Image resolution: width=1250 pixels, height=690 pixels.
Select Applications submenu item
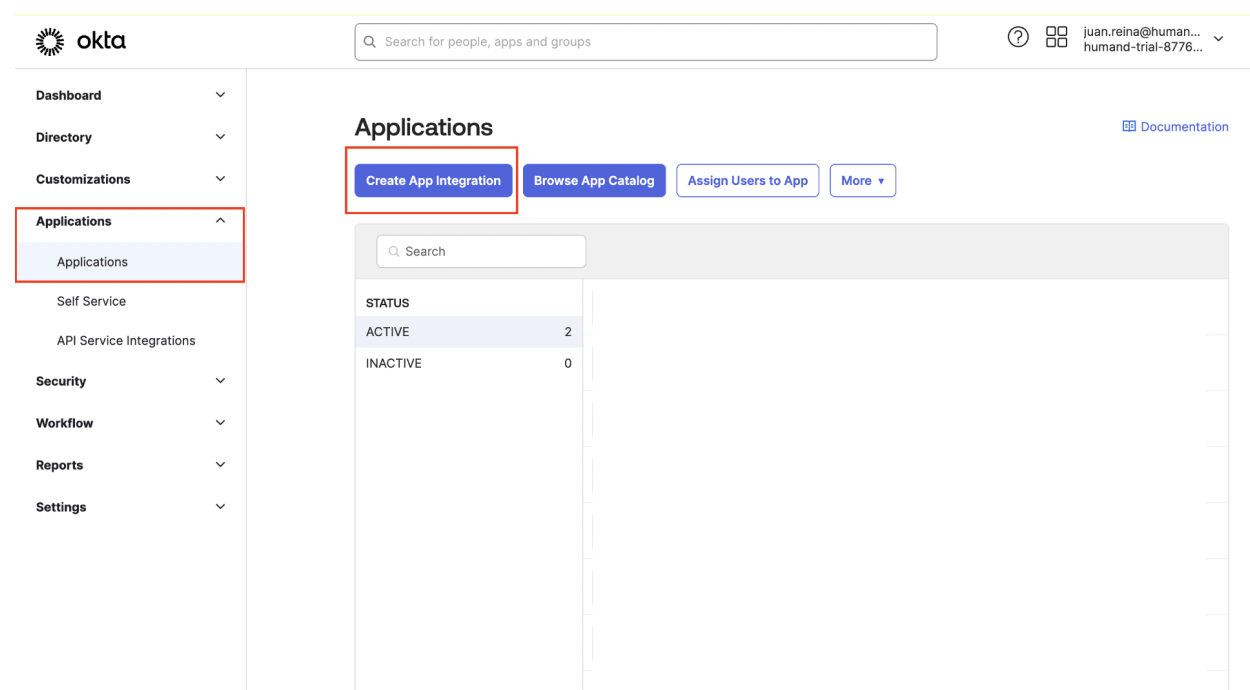(x=92, y=262)
